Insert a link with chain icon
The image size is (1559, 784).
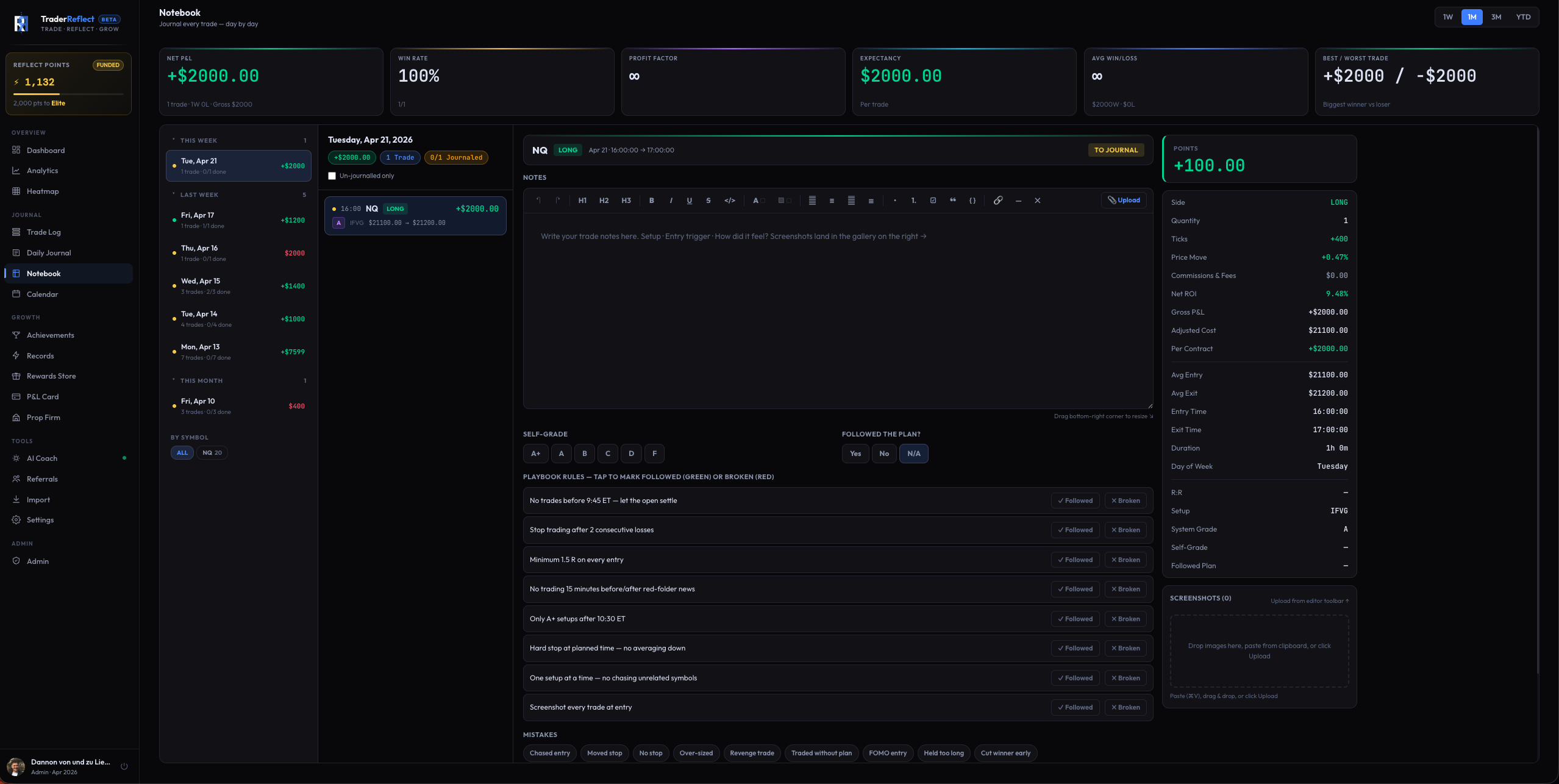(998, 201)
